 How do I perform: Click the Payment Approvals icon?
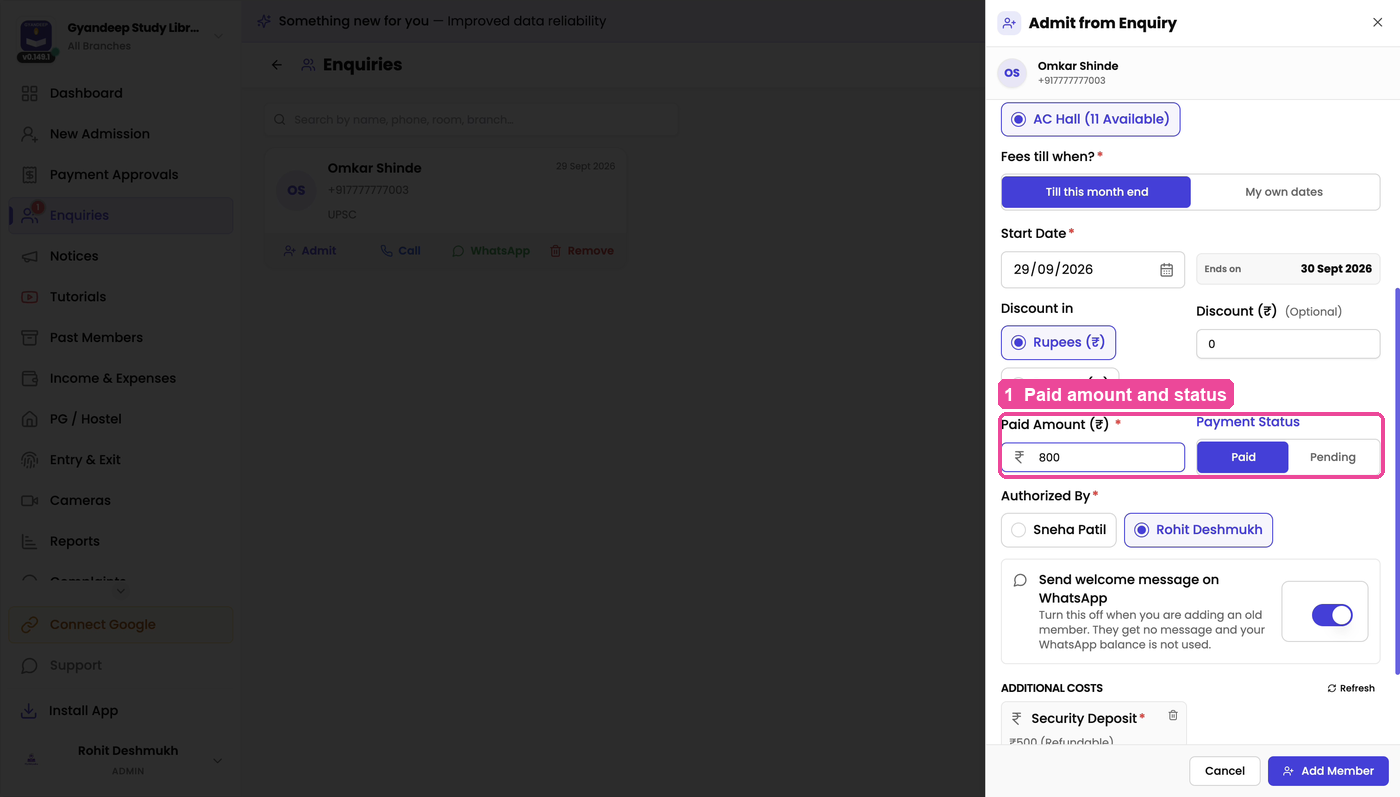[x=30, y=175]
